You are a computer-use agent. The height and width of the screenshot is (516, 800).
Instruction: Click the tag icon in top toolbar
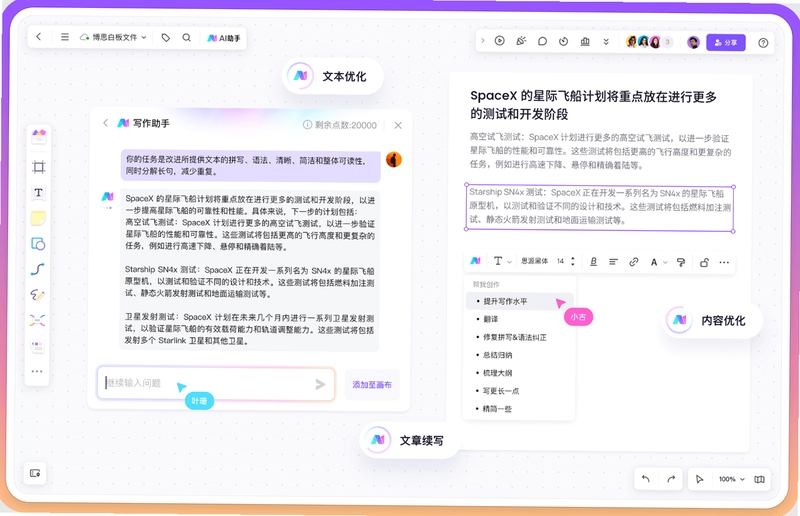click(165, 37)
